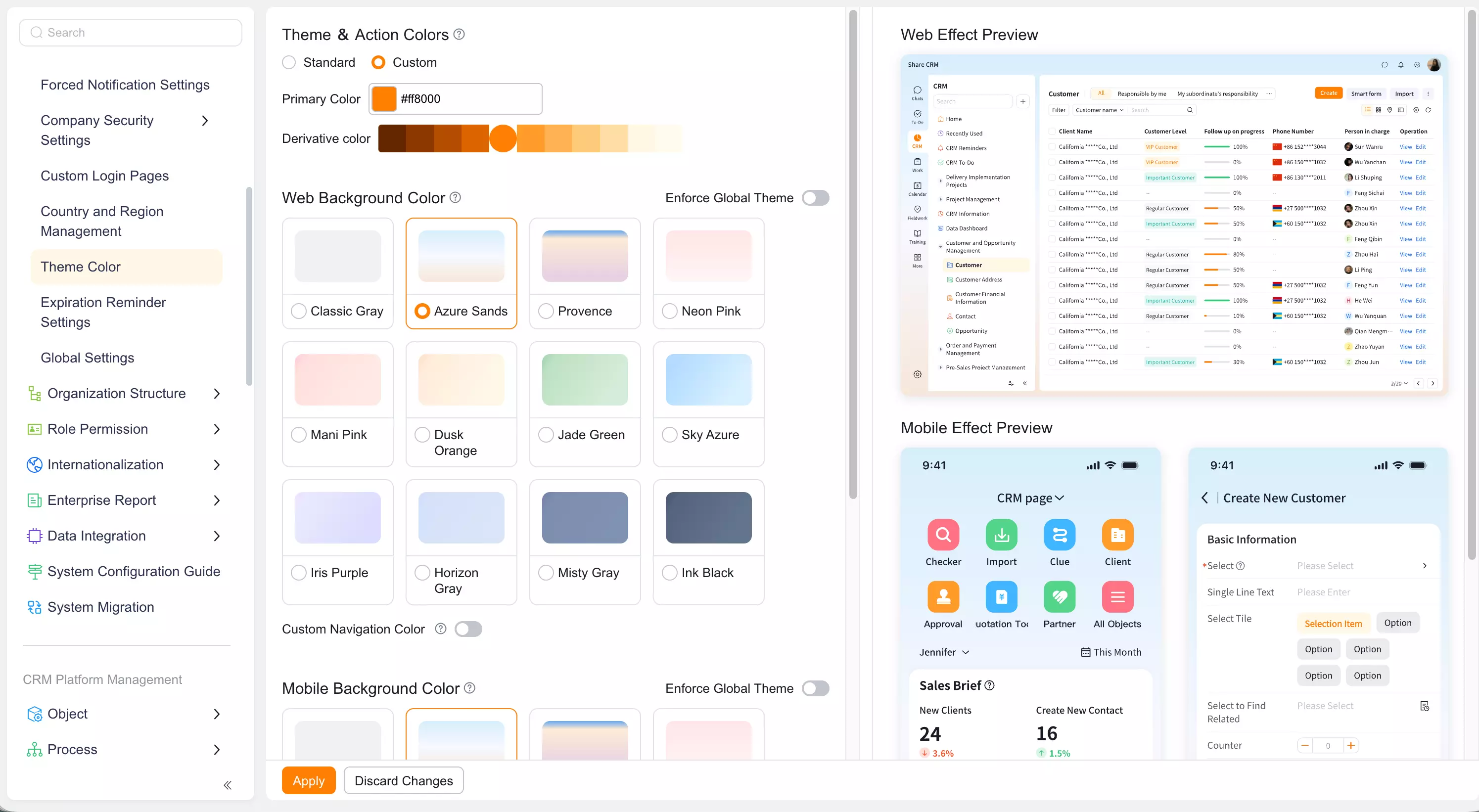Select the Sky Azure color thumbnail
The height and width of the screenshot is (812, 1479).
[x=708, y=379]
